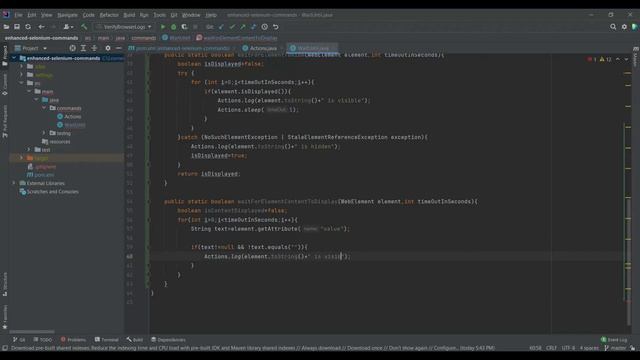Click the Reload/Synchronize toolbar icon

coord(28,27)
